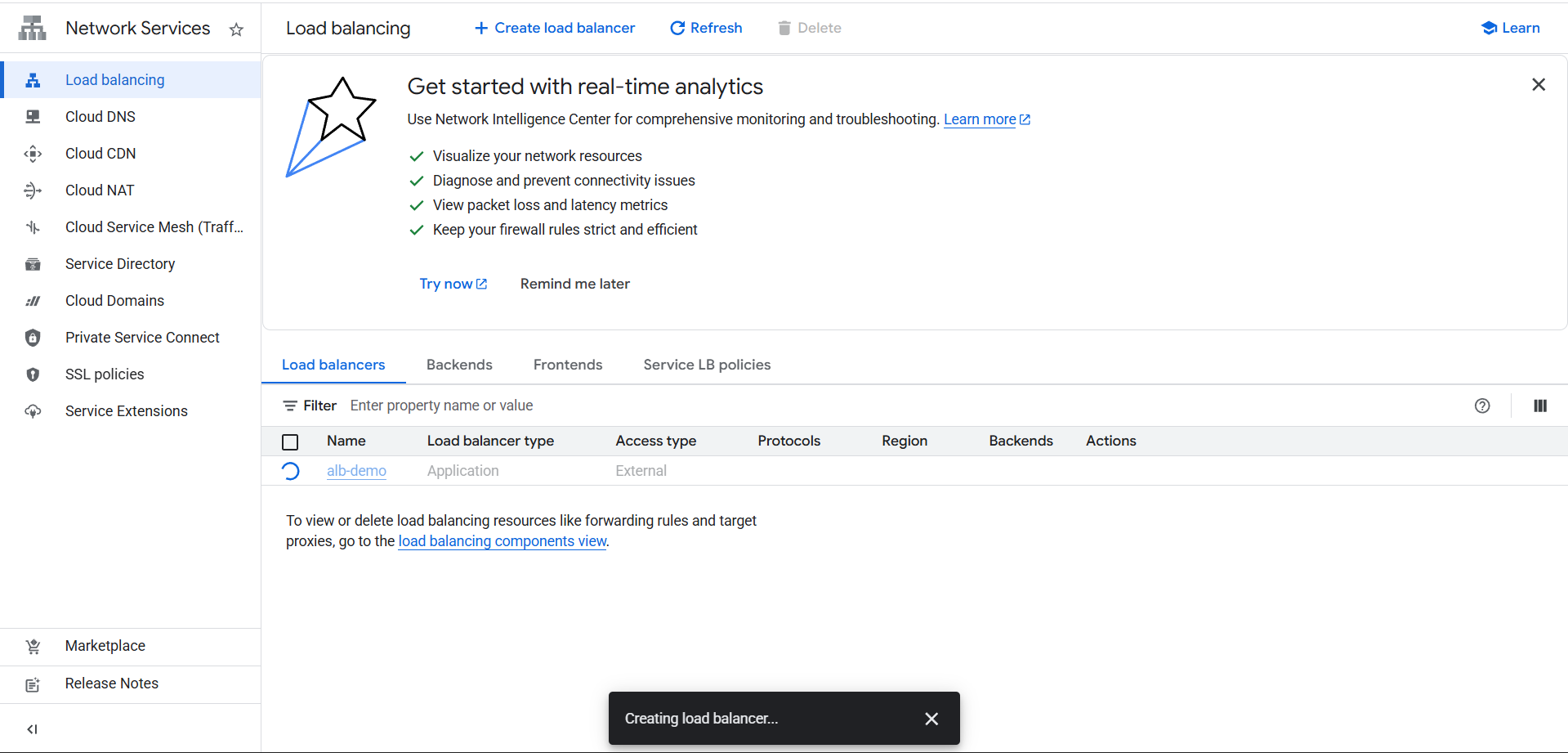
Task: Click the Cloud DNS sidebar icon
Action: point(33,117)
